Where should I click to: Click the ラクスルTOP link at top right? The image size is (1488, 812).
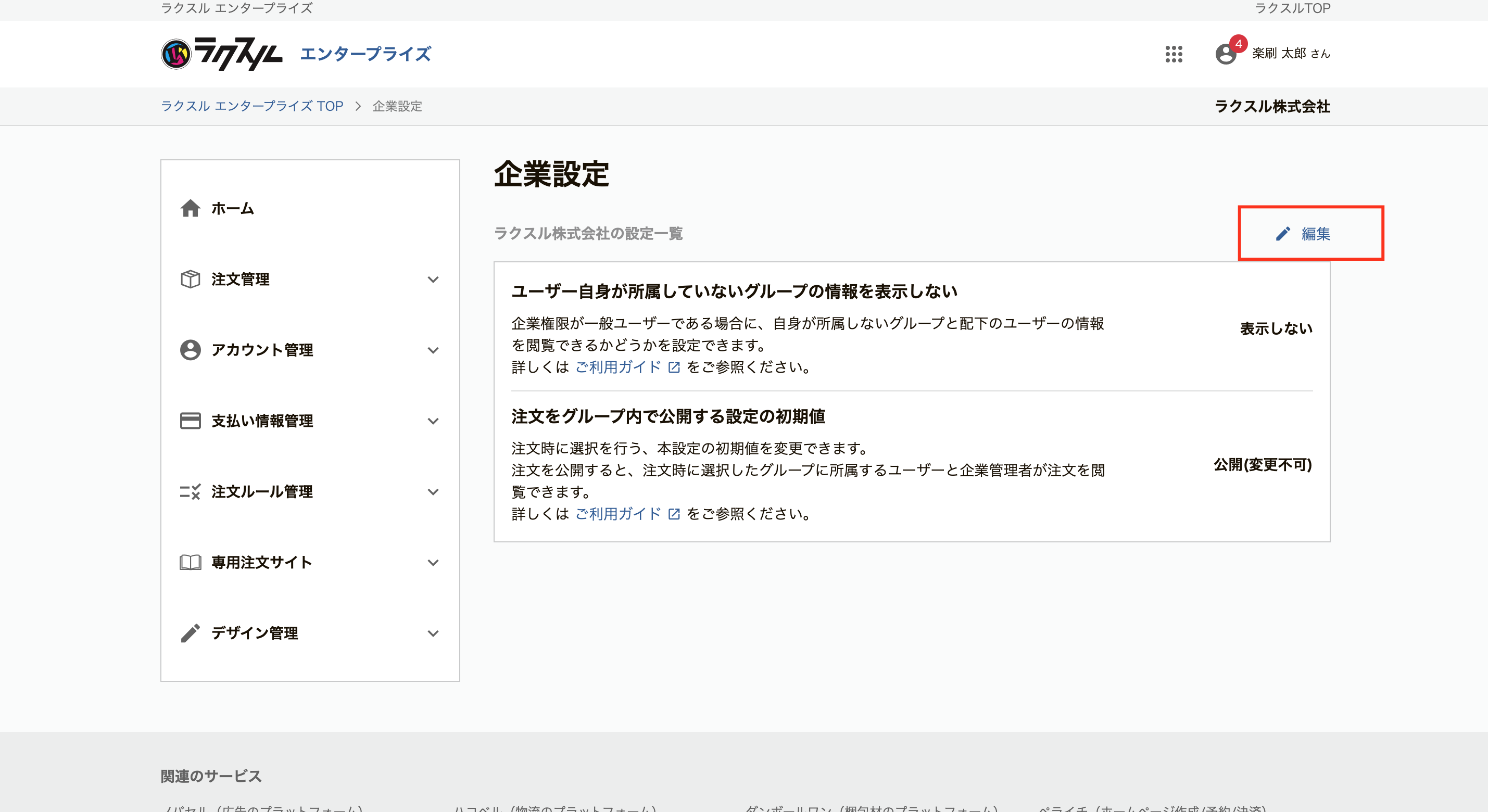click(x=1293, y=8)
